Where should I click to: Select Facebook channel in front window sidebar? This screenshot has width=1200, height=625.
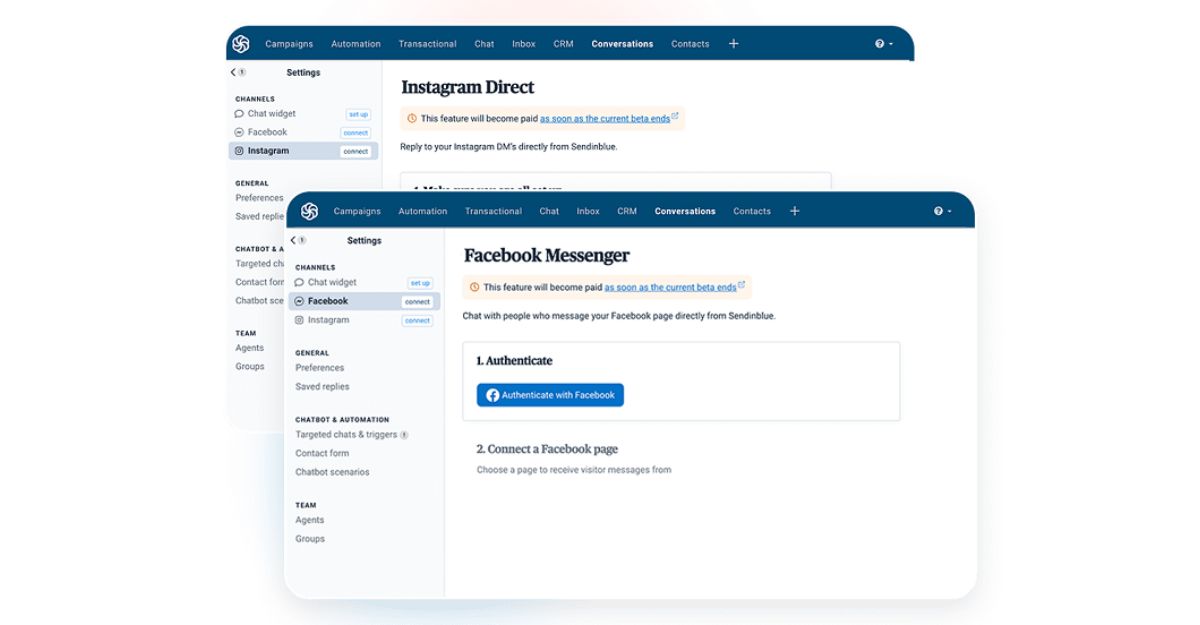[364, 301]
